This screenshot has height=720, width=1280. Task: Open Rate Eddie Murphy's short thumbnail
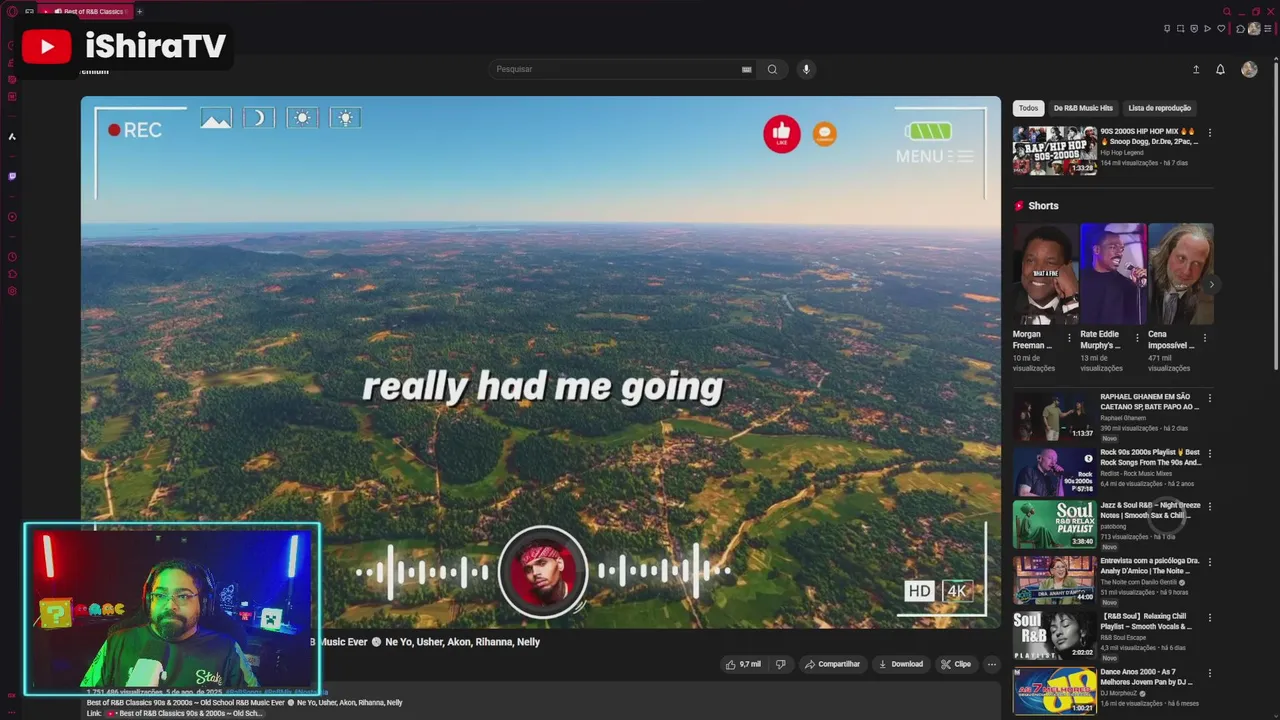pos(1113,273)
